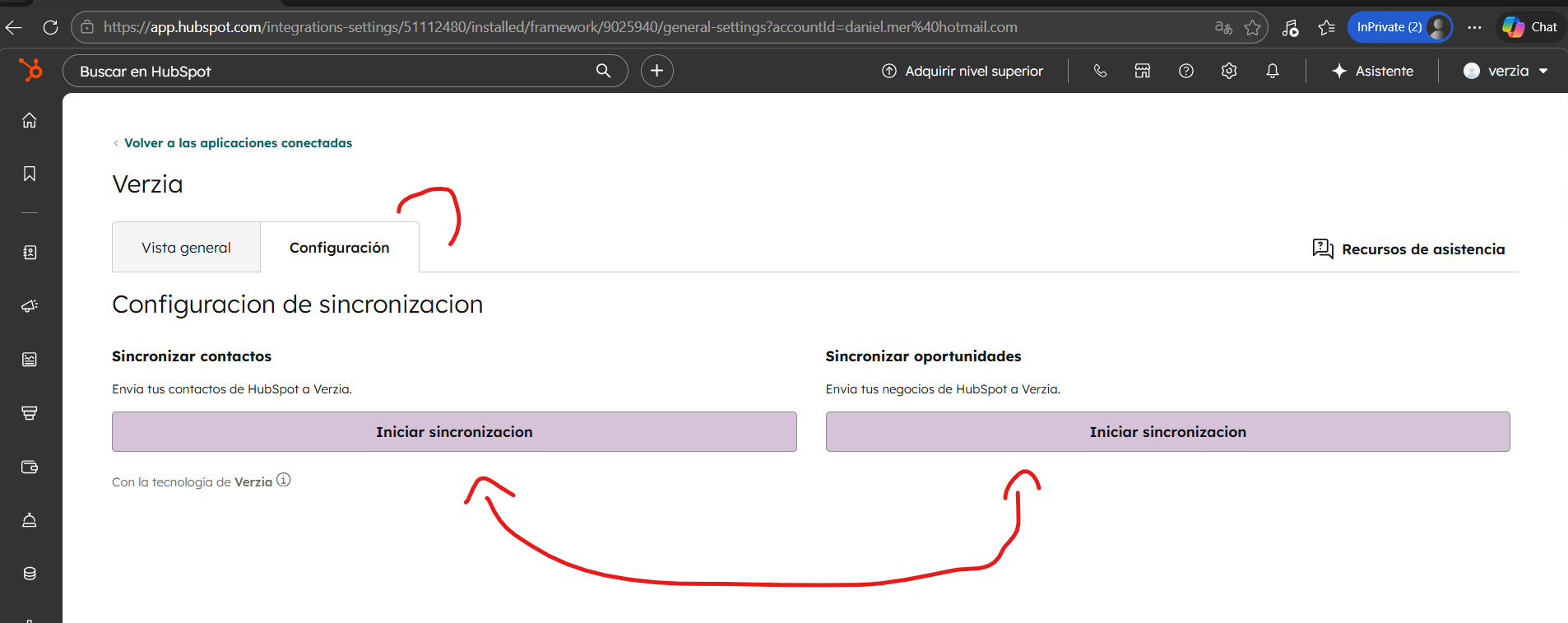Open the Marketing megaphone icon in sidebar
Viewport: 1568px width, 623px height.
pos(30,306)
